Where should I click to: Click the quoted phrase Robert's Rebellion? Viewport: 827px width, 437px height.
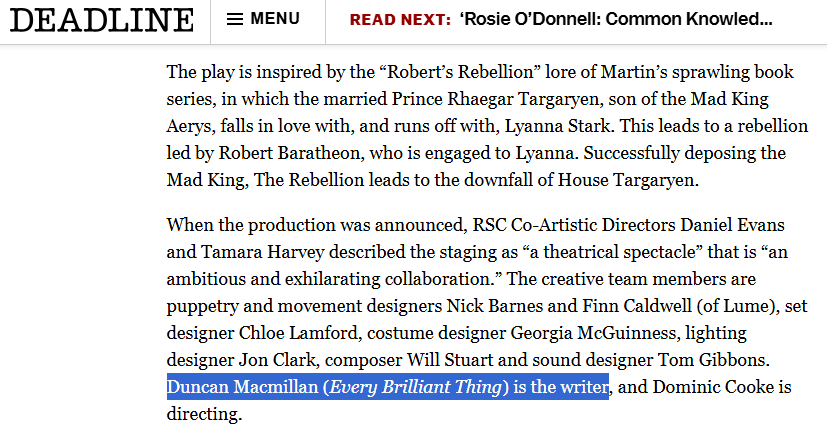(x=460, y=72)
